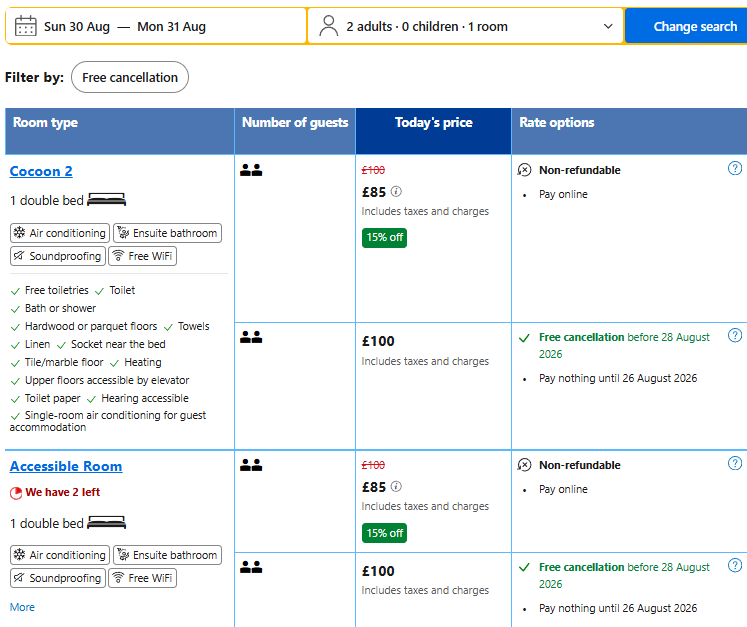The height and width of the screenshot is (627, 747).
Task: Select the Mon 31 Aug check-out date
Action: pos(172,27)
